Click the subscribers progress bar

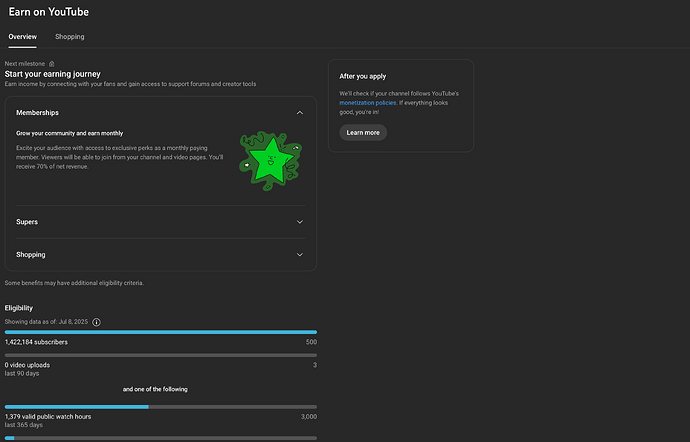pyautogui.click(x=161, y=332)
